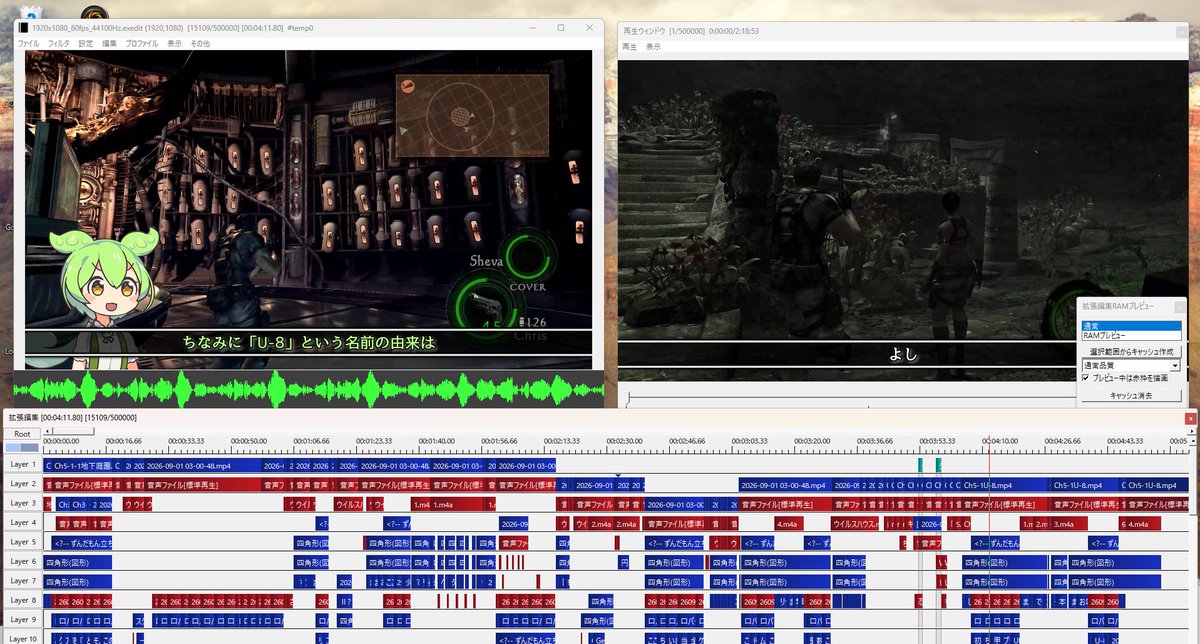This screenshot has width=1200, height=644.
Task: Click the timeline zoom scale gauge
Action: pyautogui.click(x=21, y=448)
